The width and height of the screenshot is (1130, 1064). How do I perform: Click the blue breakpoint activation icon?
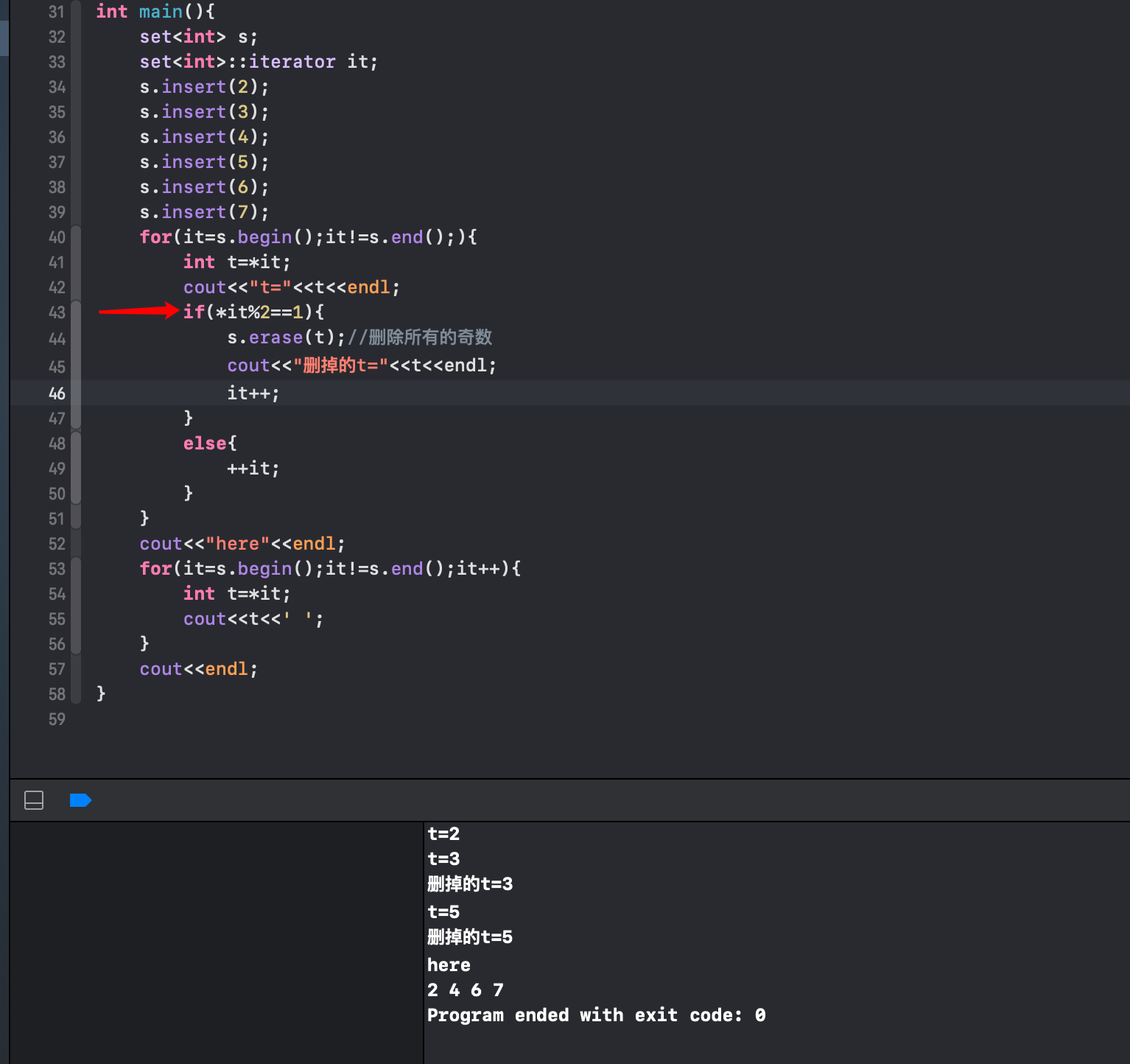(80, 800)
